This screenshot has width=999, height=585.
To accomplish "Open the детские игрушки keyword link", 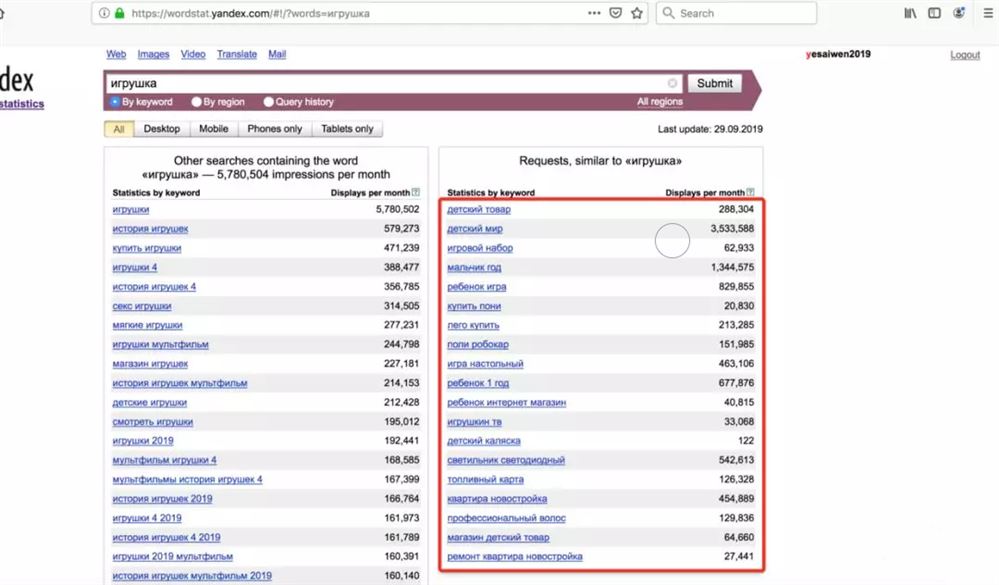I will 150,402.
